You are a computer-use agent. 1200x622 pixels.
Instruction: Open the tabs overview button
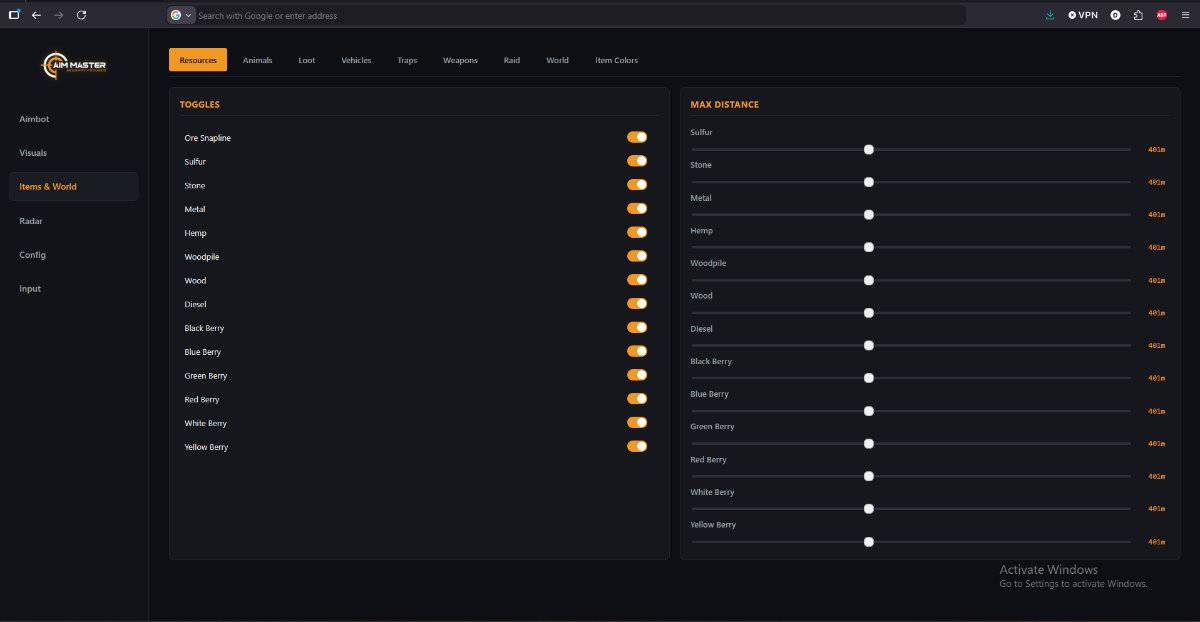14,15
